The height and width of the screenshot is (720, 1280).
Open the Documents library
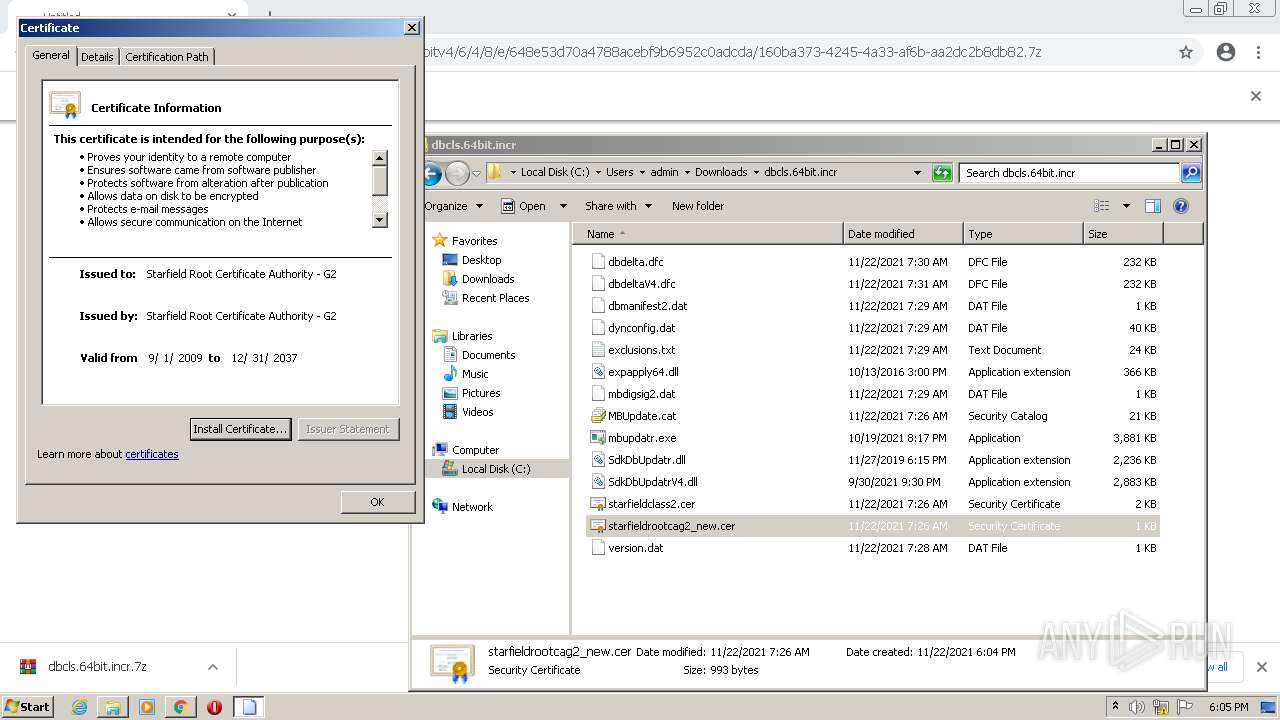(488, 355)
